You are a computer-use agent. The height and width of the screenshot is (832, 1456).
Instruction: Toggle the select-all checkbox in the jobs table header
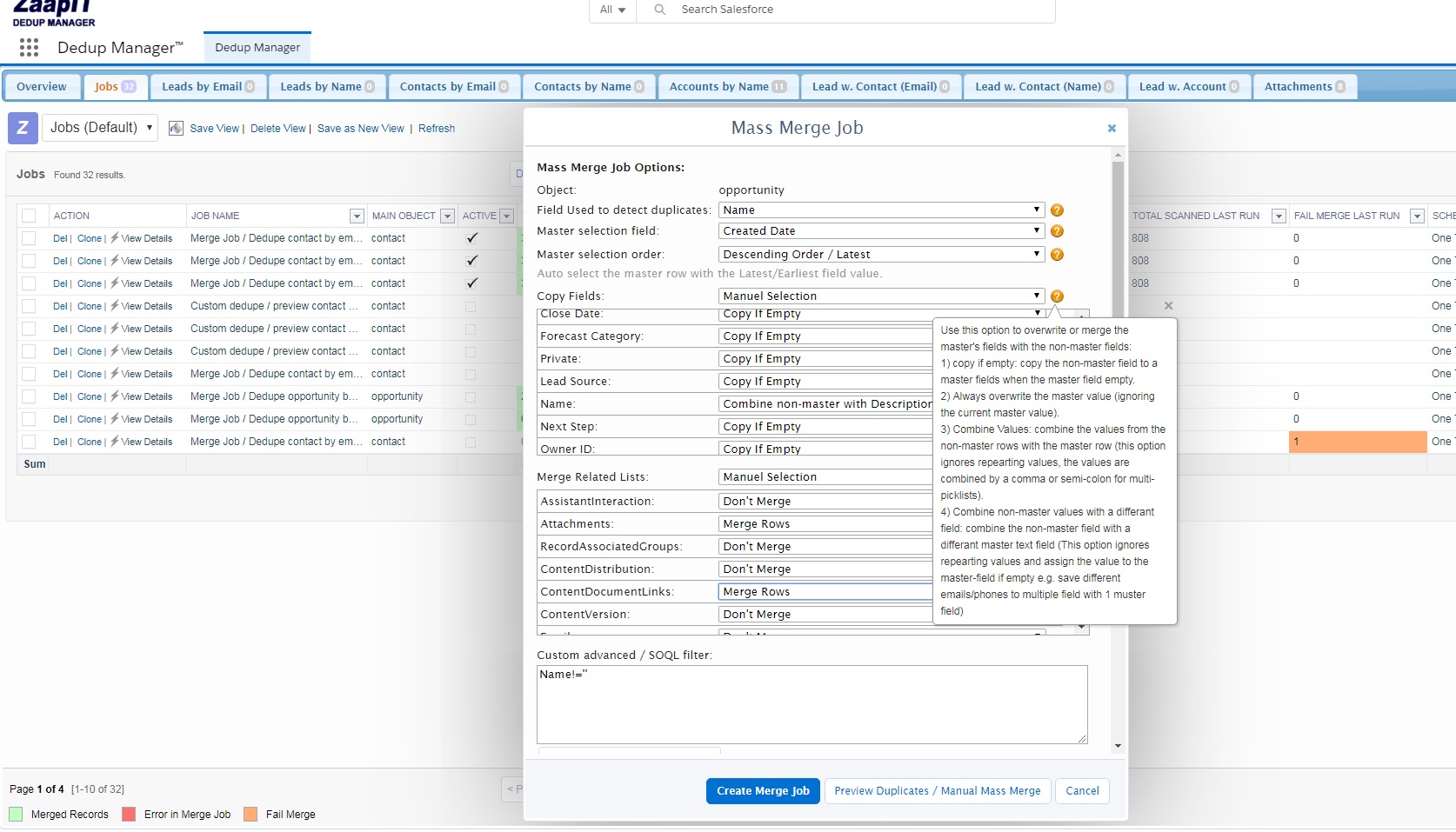[x=30, y=216]
